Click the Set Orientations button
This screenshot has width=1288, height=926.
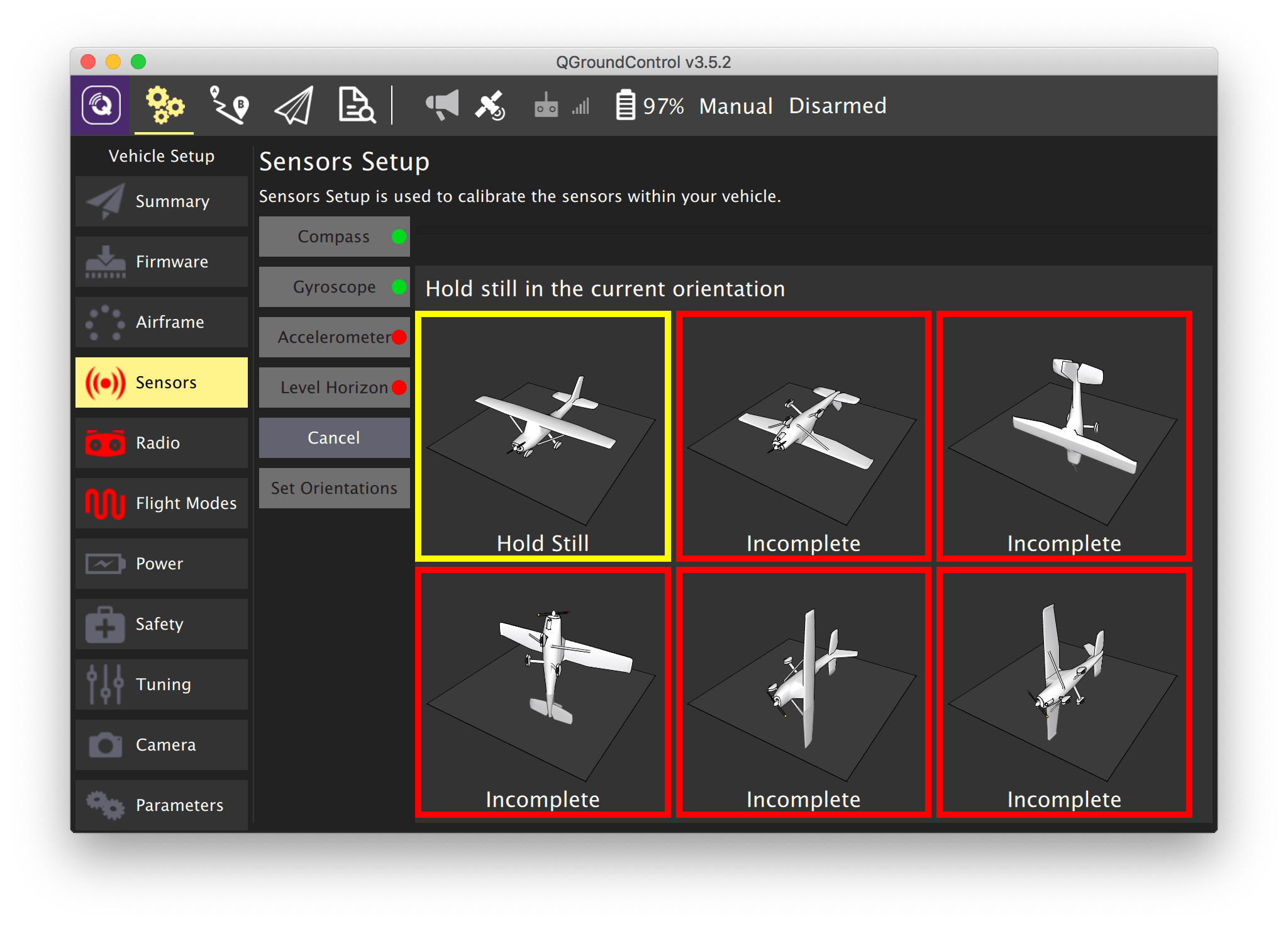pyautogui.click(x=334, y=489)
